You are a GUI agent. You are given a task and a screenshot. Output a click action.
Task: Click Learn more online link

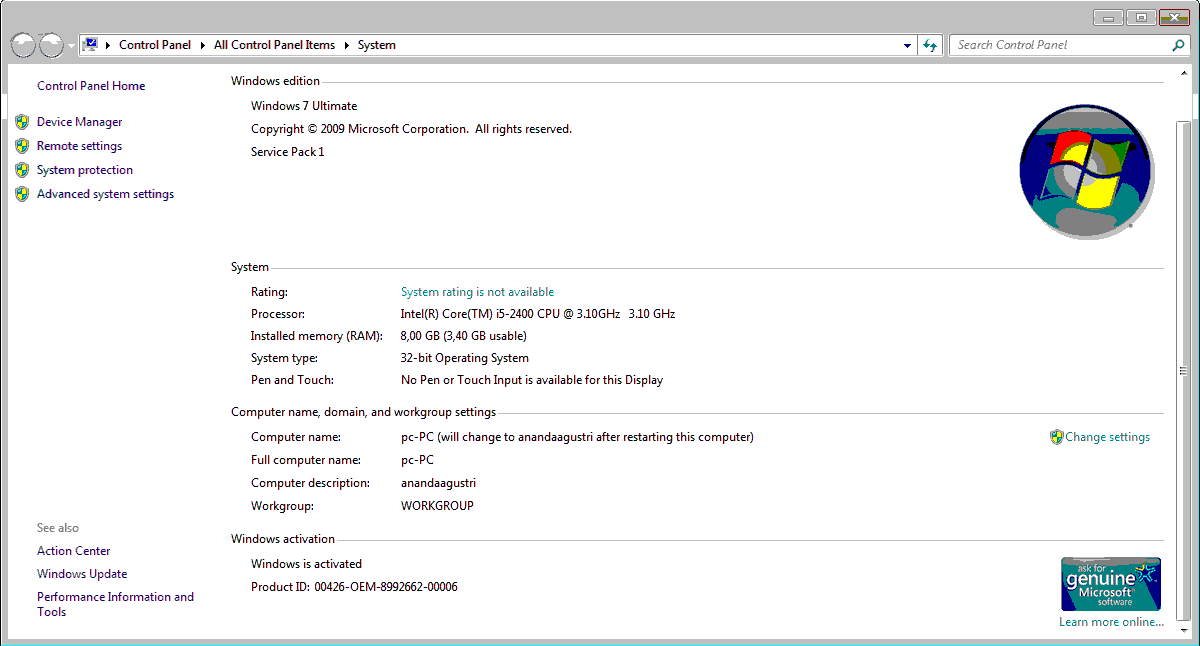1111,622
